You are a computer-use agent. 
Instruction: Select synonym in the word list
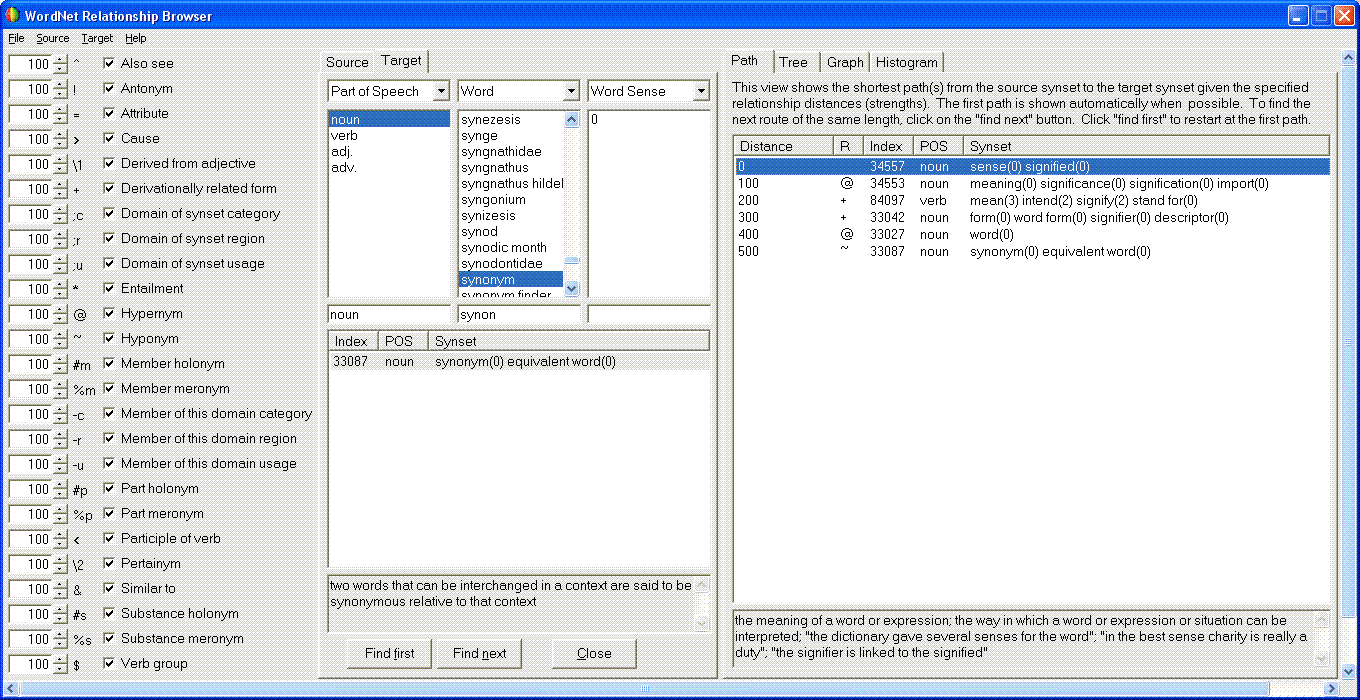511,279
